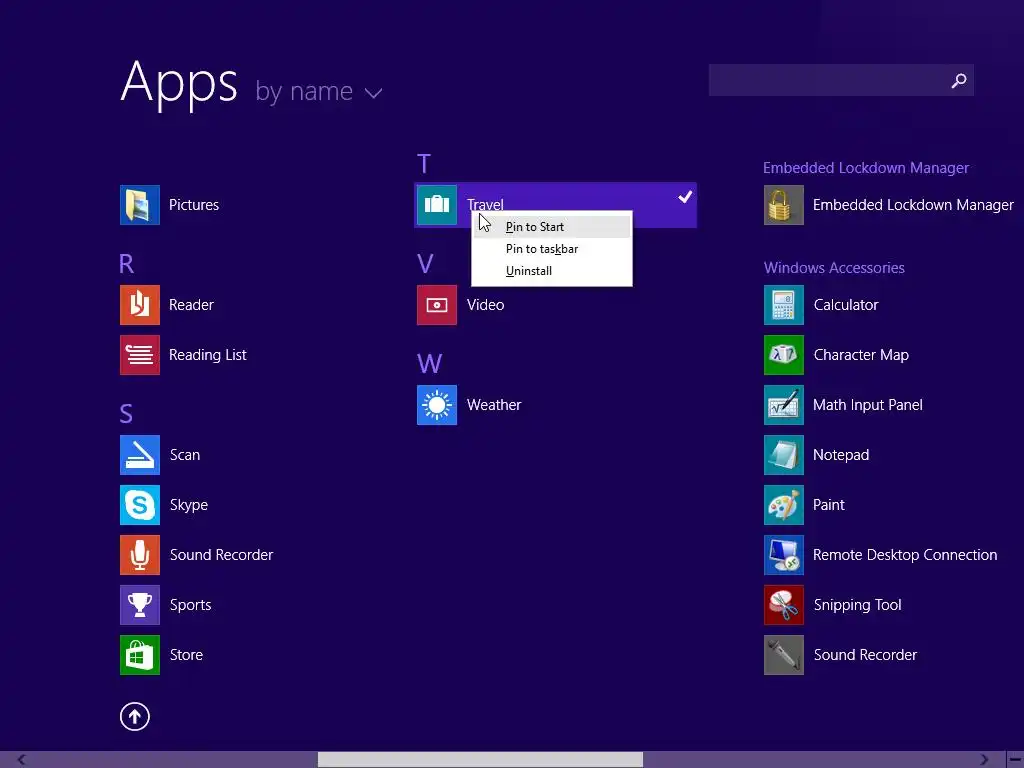Open gray desktop Sound Recorder microphone icon

784,655
